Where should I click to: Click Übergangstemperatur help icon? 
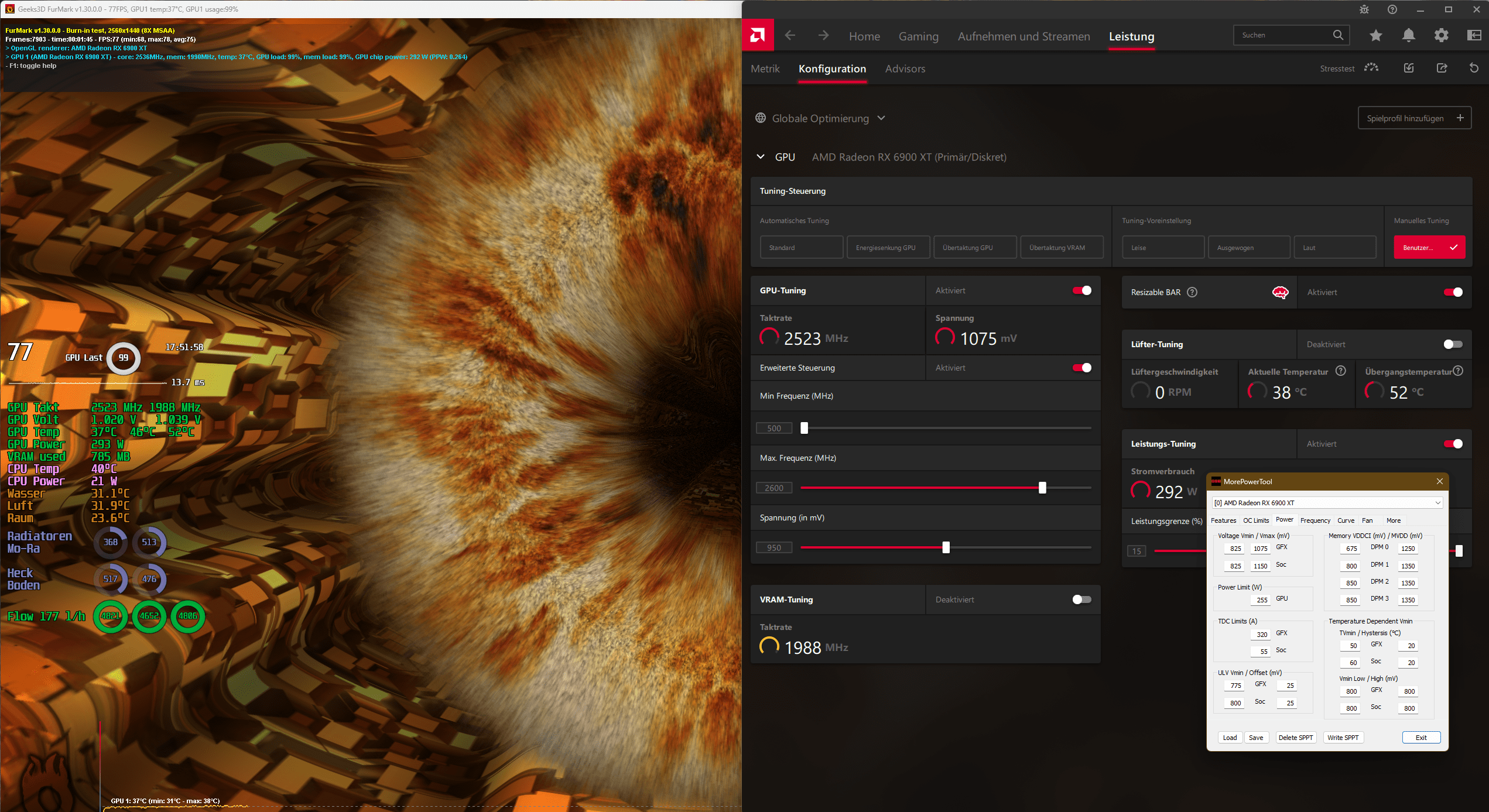coord(1458,371)
